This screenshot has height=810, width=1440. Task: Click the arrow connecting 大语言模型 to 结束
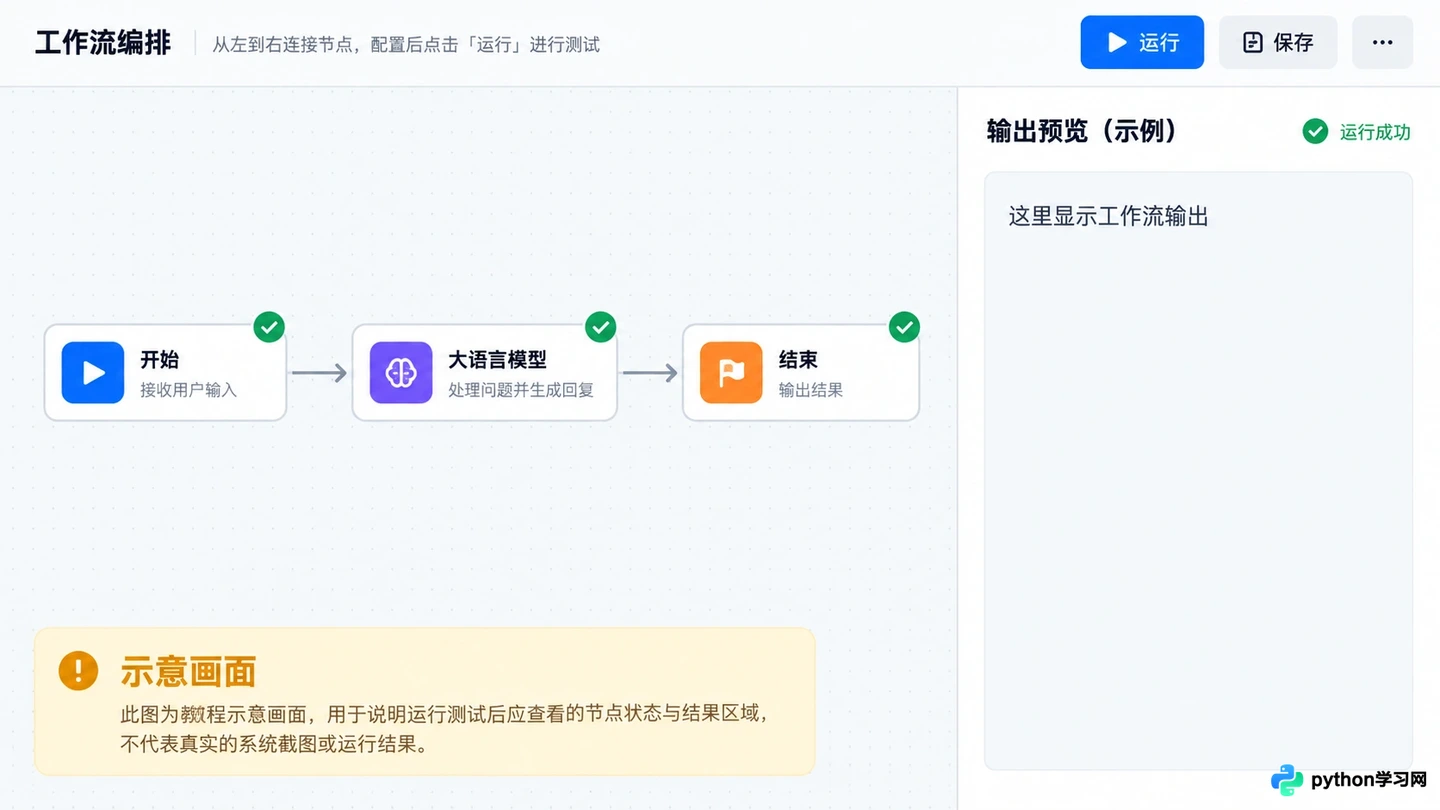click(x=650, y=373)
